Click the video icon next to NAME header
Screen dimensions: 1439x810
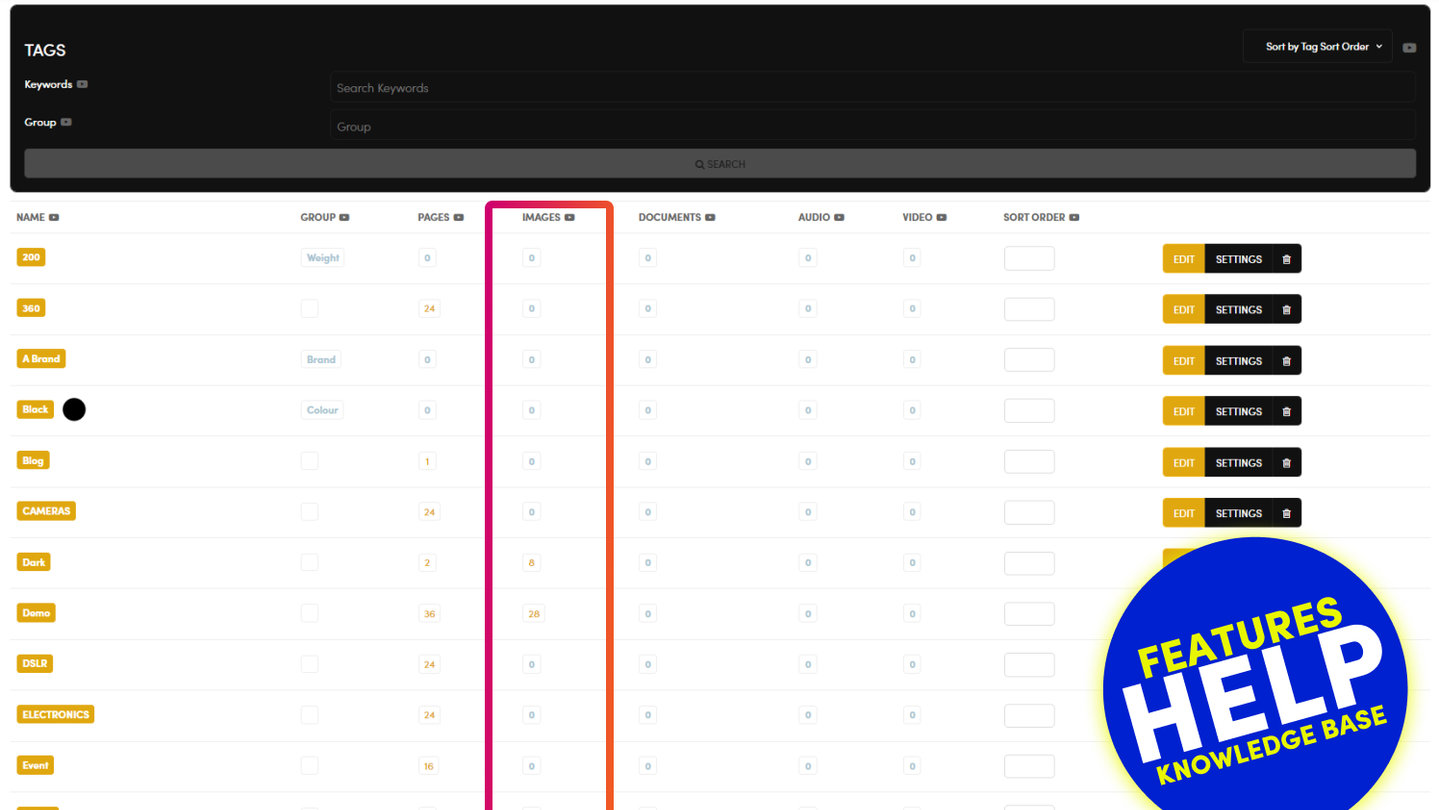(x=54, y=217)
